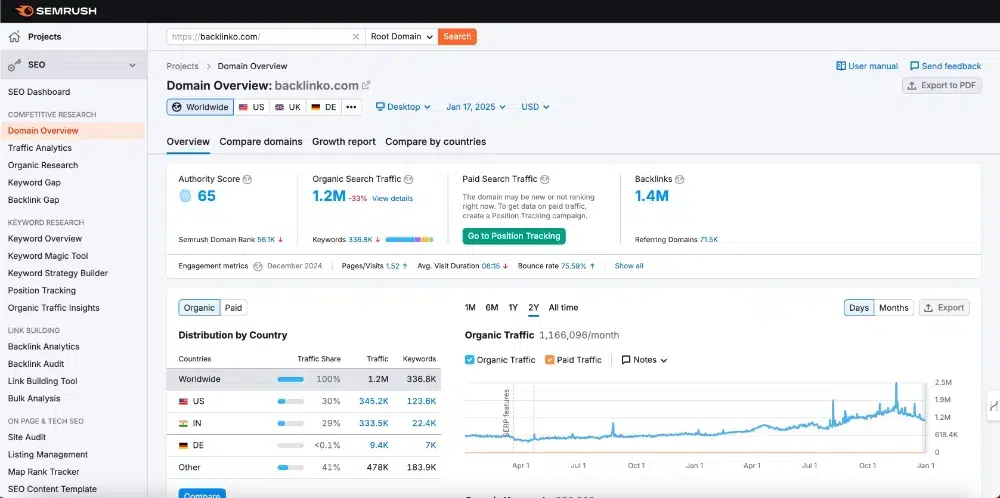Click the Organic Search Traffic info icon
This screenshot has height=498, width=1000.
coord(408,179)
